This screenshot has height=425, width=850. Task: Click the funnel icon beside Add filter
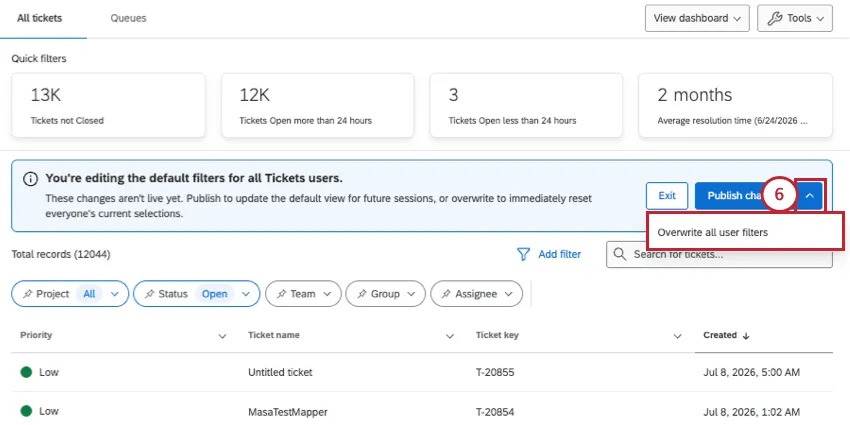coord(523,254)
